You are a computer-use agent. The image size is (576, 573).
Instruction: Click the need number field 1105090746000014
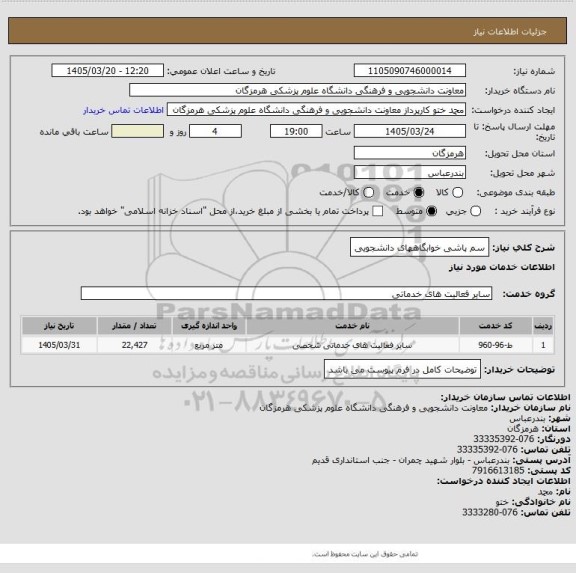pos(410,71)
